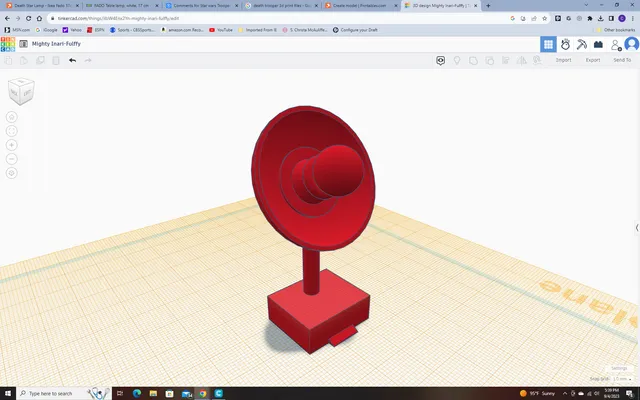Switch to Sim Lab view
The width and height of the screenshot is (640, 400).
pos(565,44)
